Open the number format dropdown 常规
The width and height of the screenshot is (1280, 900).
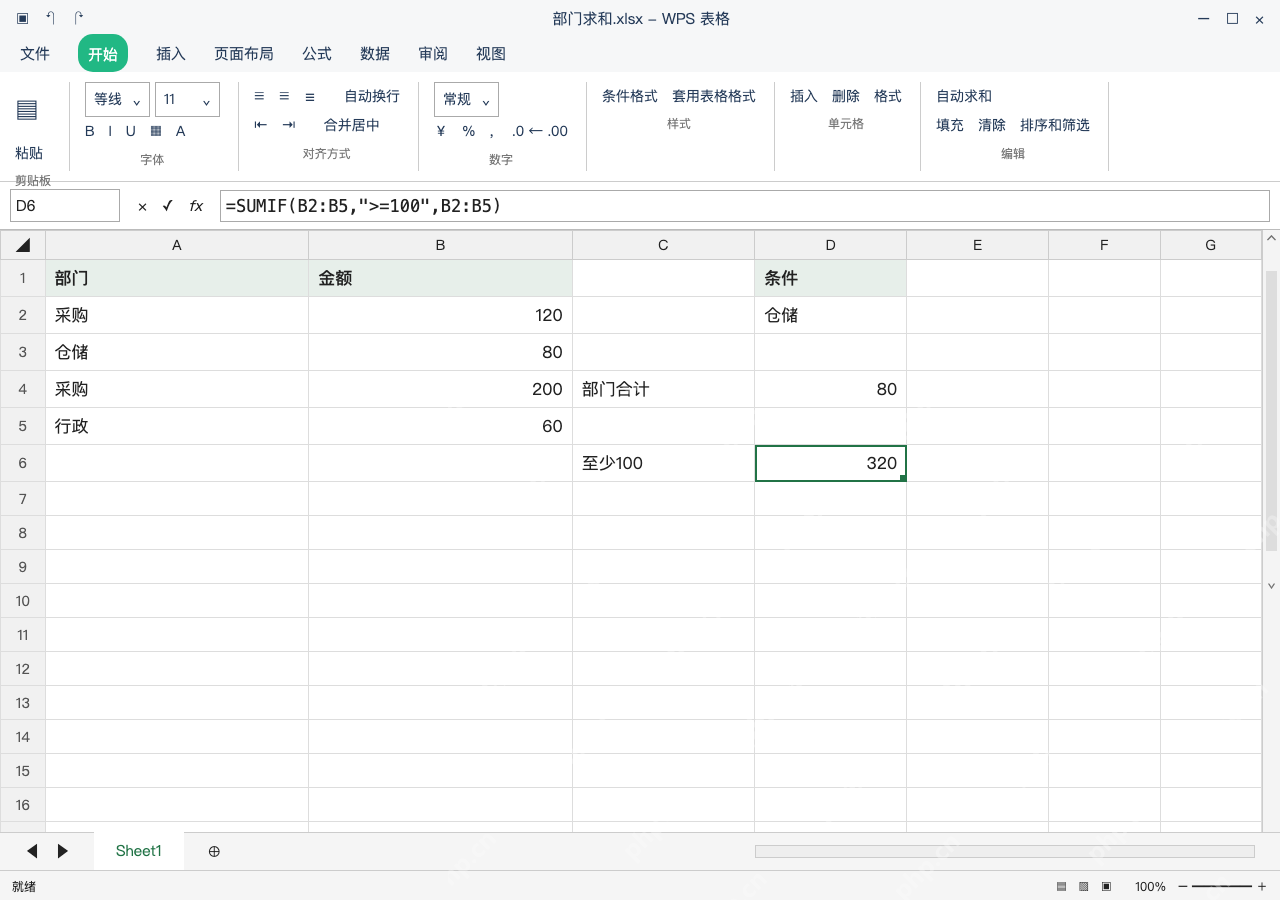(466, 99)
